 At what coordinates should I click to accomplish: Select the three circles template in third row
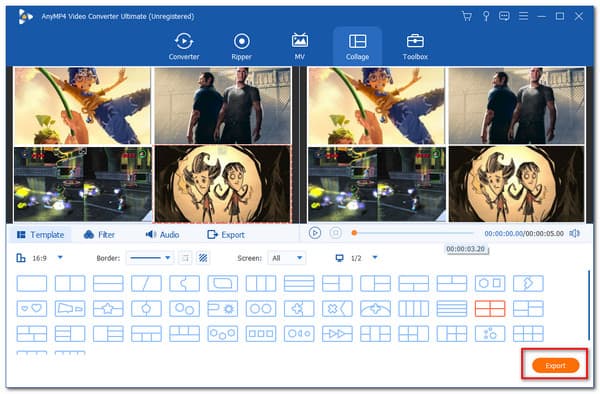tap(223, 334)
